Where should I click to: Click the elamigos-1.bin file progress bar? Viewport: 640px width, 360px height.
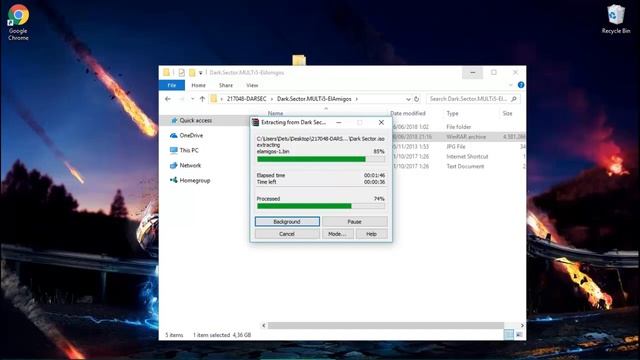(321, 159)
